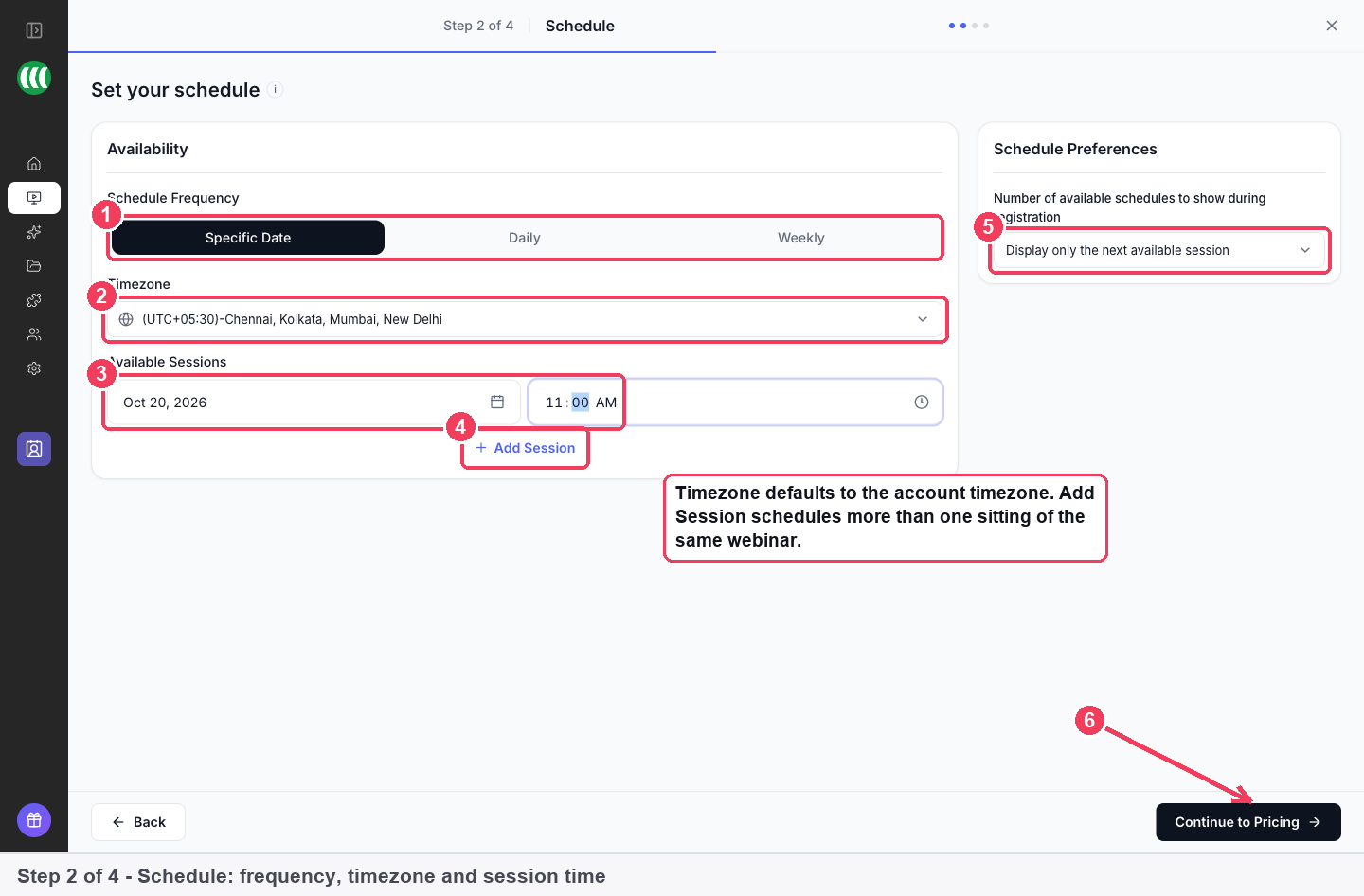
Task: Select the Daily frequency option
Action: (525, 238)
